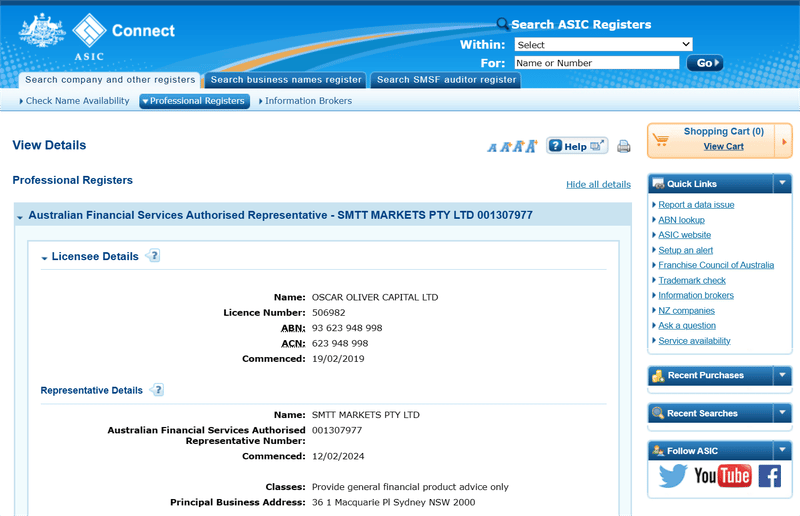Click the Recent Purchases coins icon
Image resolution: width=800 pixels, height=516 pixels.
[x=658, y=376]
